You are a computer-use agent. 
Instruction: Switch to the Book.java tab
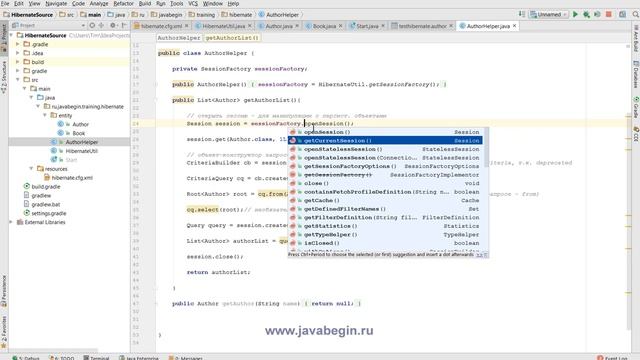(x=324, y=26)
